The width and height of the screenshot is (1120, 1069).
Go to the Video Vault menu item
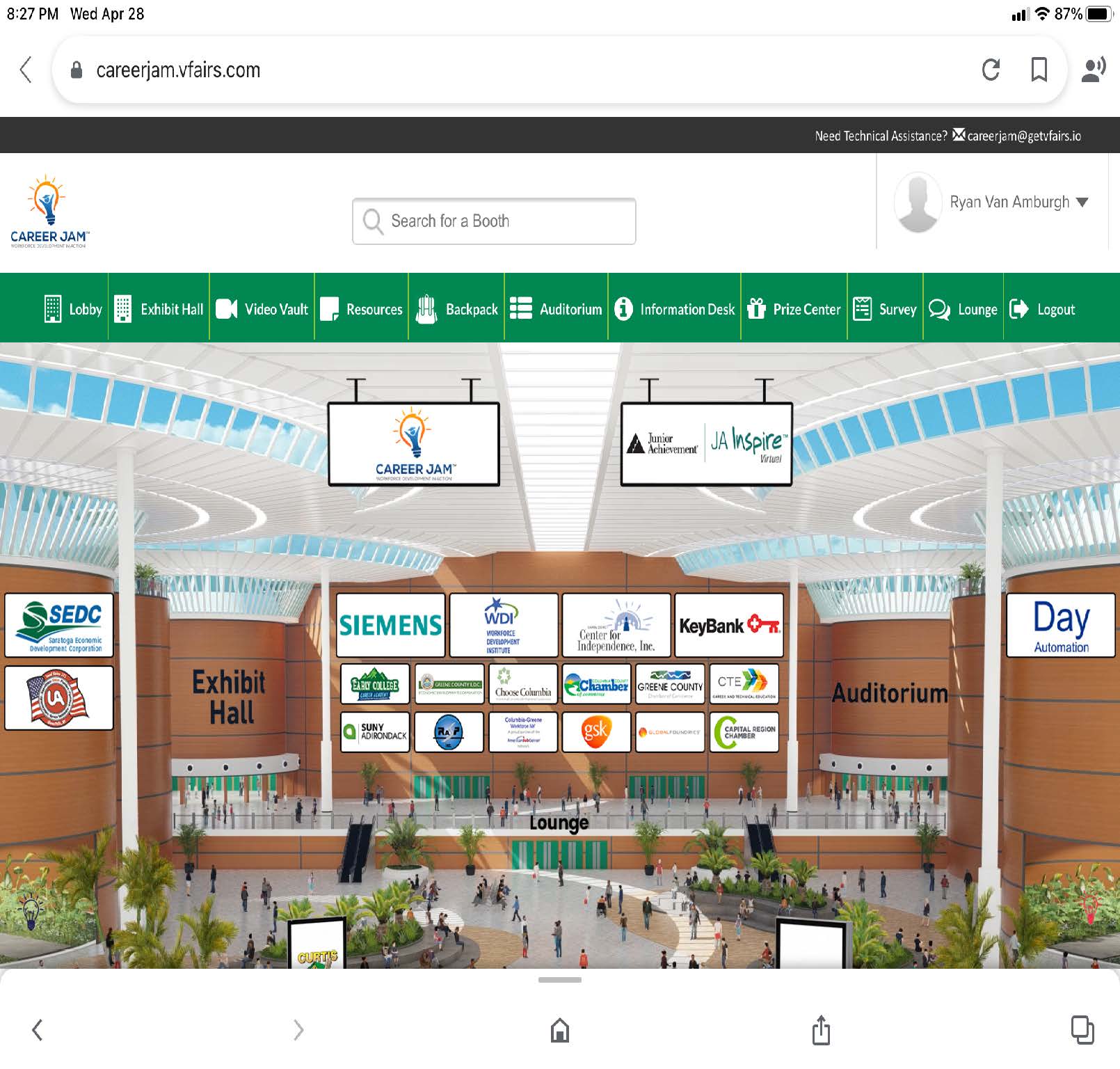(x=262, y=309)
